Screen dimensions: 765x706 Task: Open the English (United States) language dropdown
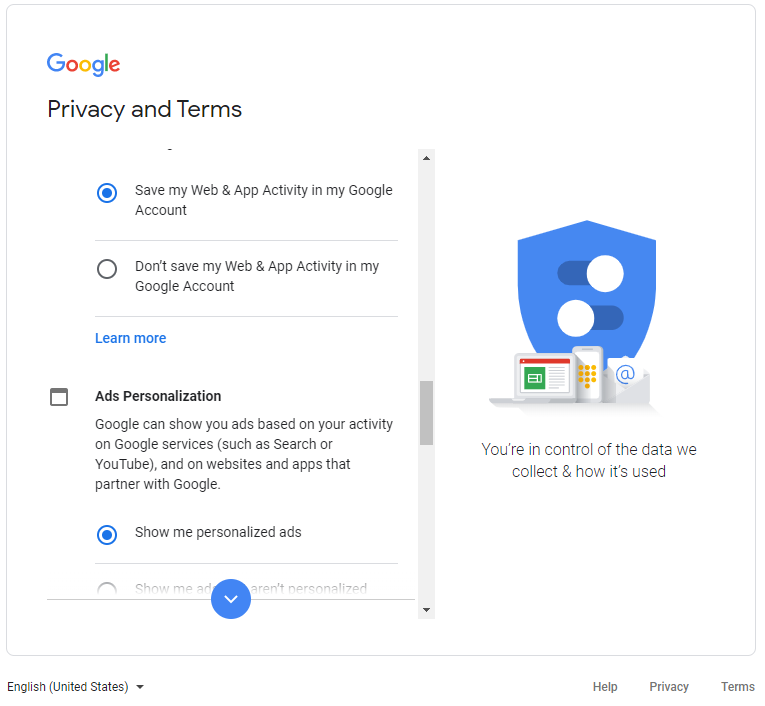[76, 686]
